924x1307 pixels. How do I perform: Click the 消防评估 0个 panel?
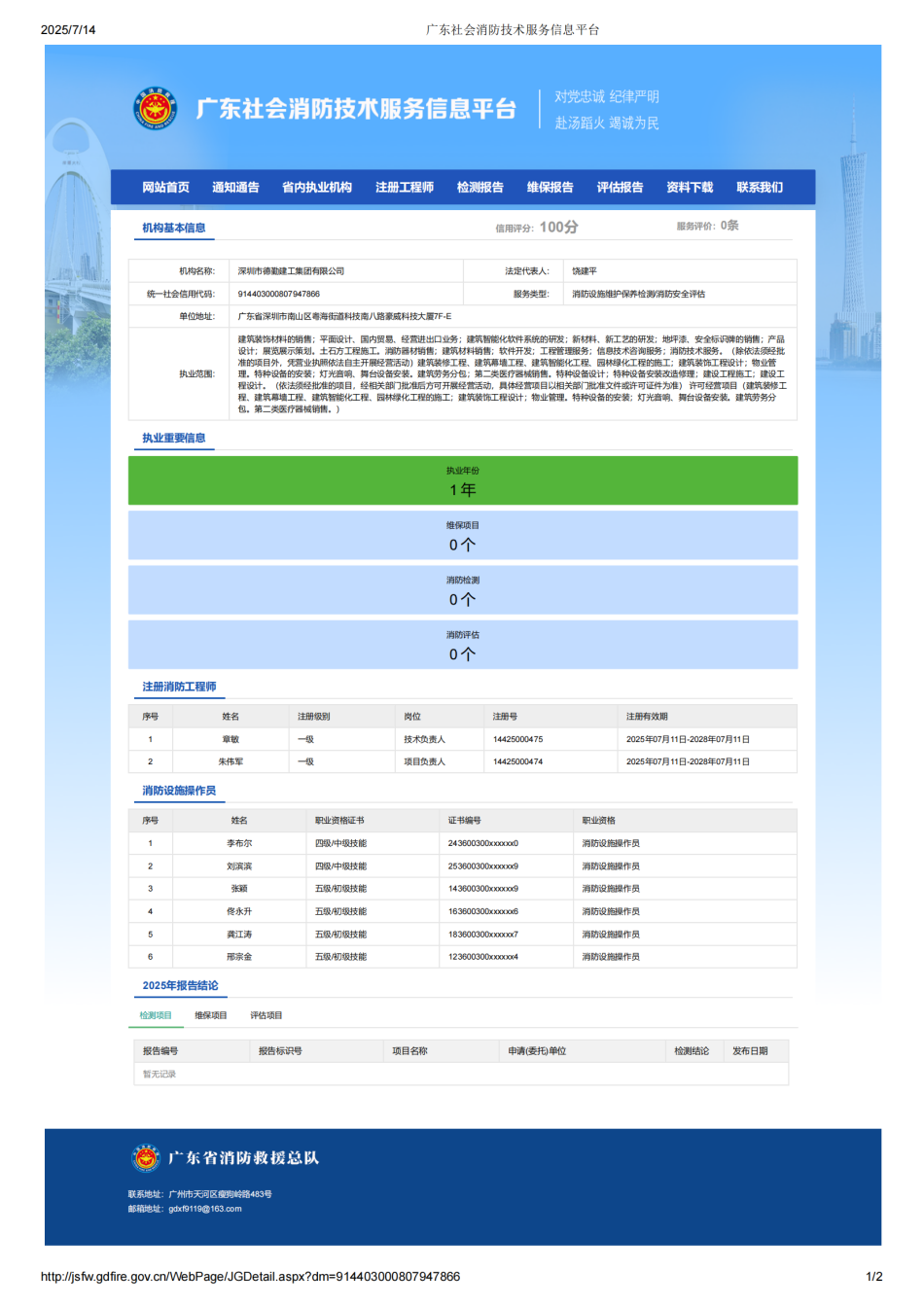pyautogui.click(x=463, y=644)
